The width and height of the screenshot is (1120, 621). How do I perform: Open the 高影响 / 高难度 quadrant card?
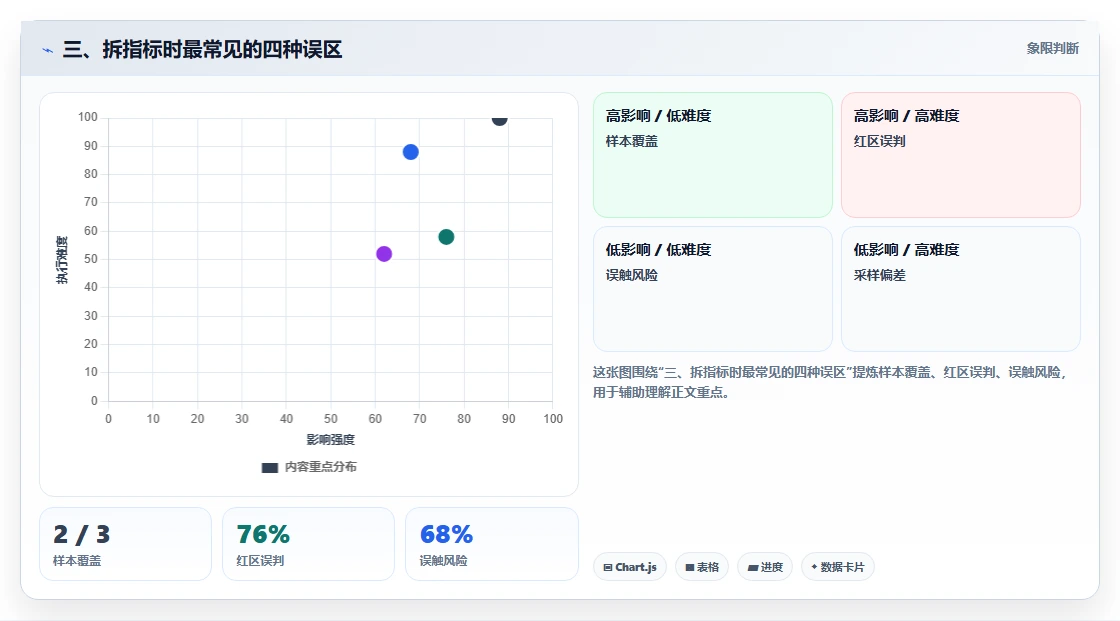coord(961,155)
